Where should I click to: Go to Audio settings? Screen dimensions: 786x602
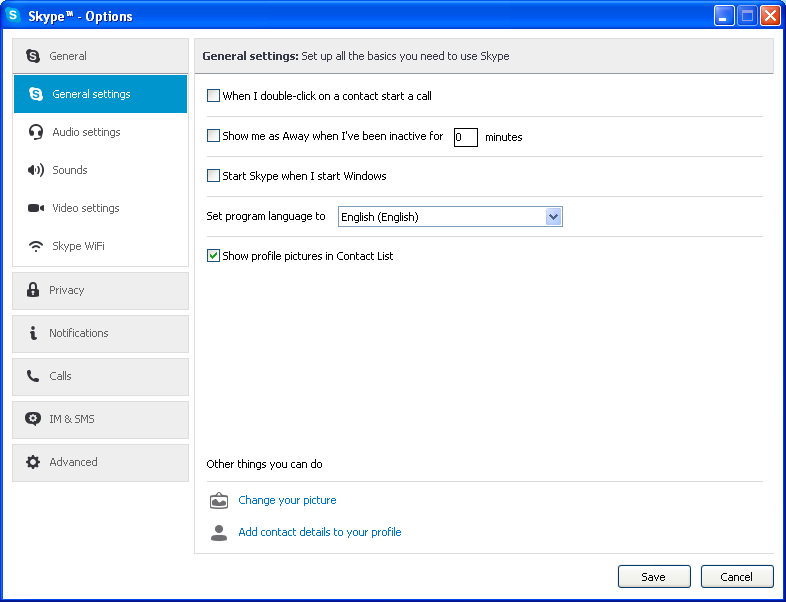pyautogui.click(x=100, y=132)
